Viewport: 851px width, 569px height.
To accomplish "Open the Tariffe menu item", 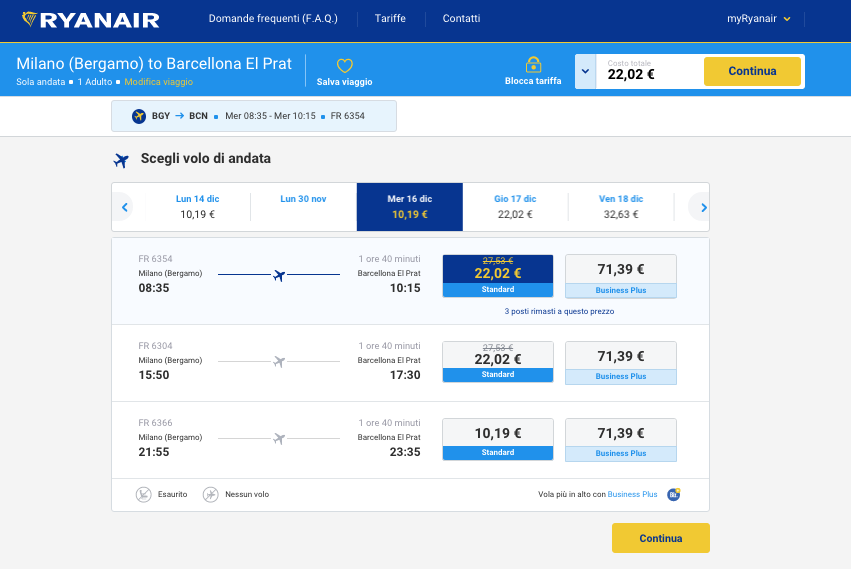I will point(390,18).
